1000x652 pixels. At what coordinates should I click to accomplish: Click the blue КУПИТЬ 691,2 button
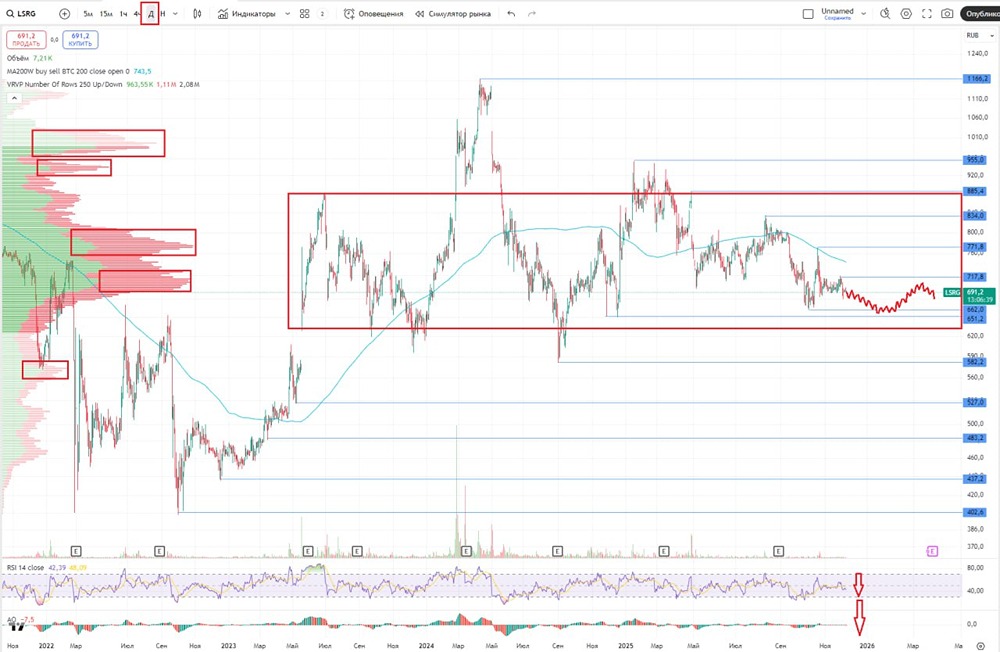[x=80, y=40]
